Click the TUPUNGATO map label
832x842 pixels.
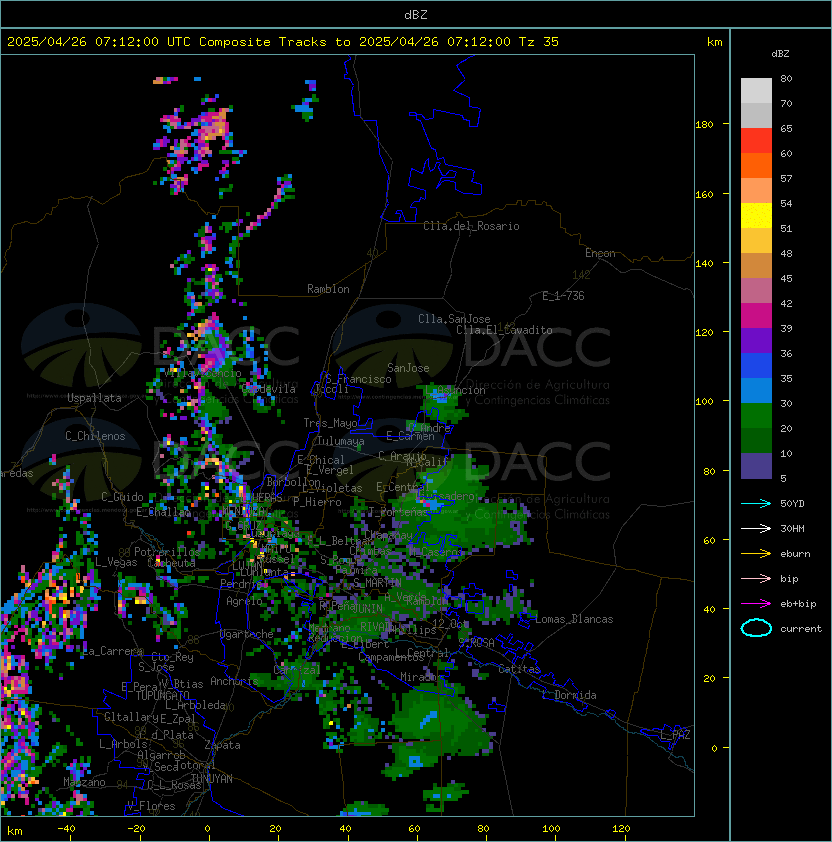[162, 695]
